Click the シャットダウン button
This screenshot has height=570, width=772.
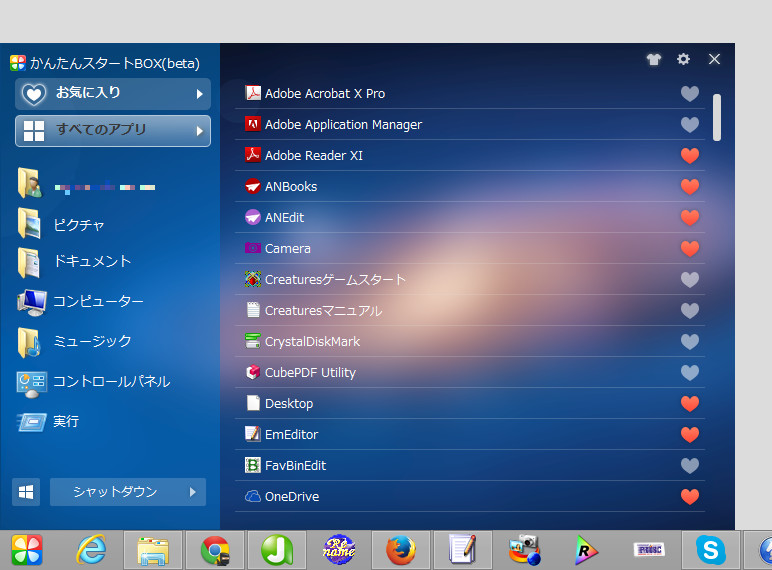pos(128,492)
